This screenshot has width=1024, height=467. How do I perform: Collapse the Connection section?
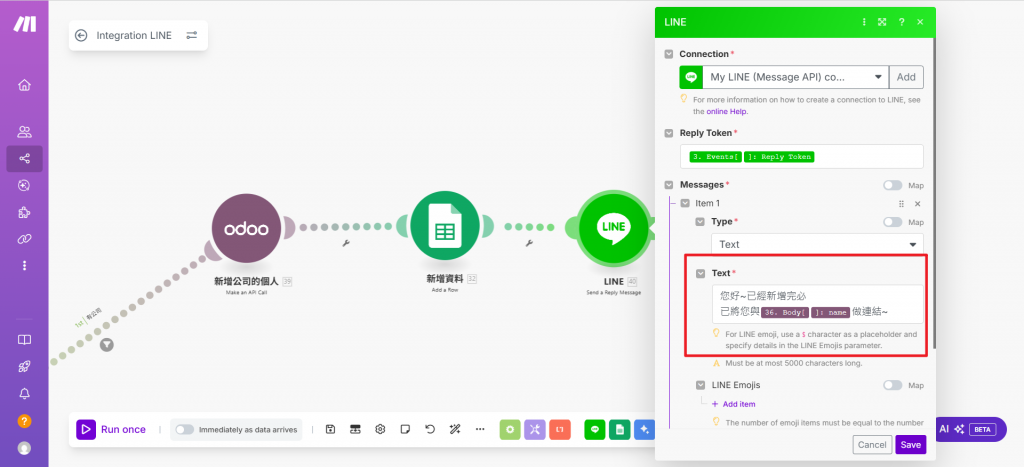coord(668,54)
